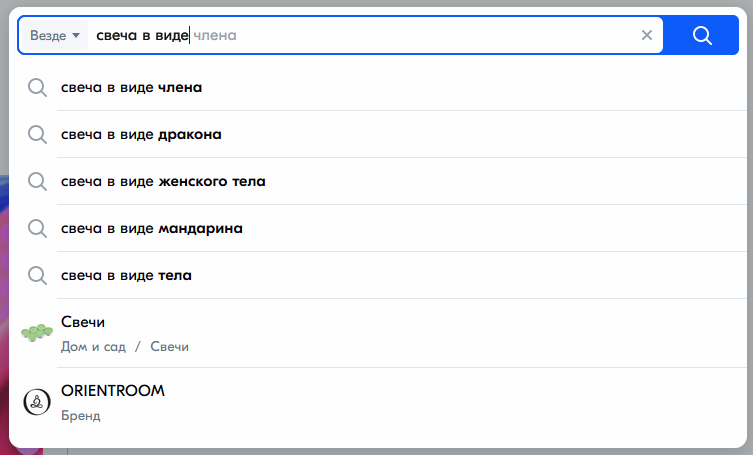Click magnifier icon beside женского тела suggestion
The width and height of the screenshot is (753, 455).
37,182
